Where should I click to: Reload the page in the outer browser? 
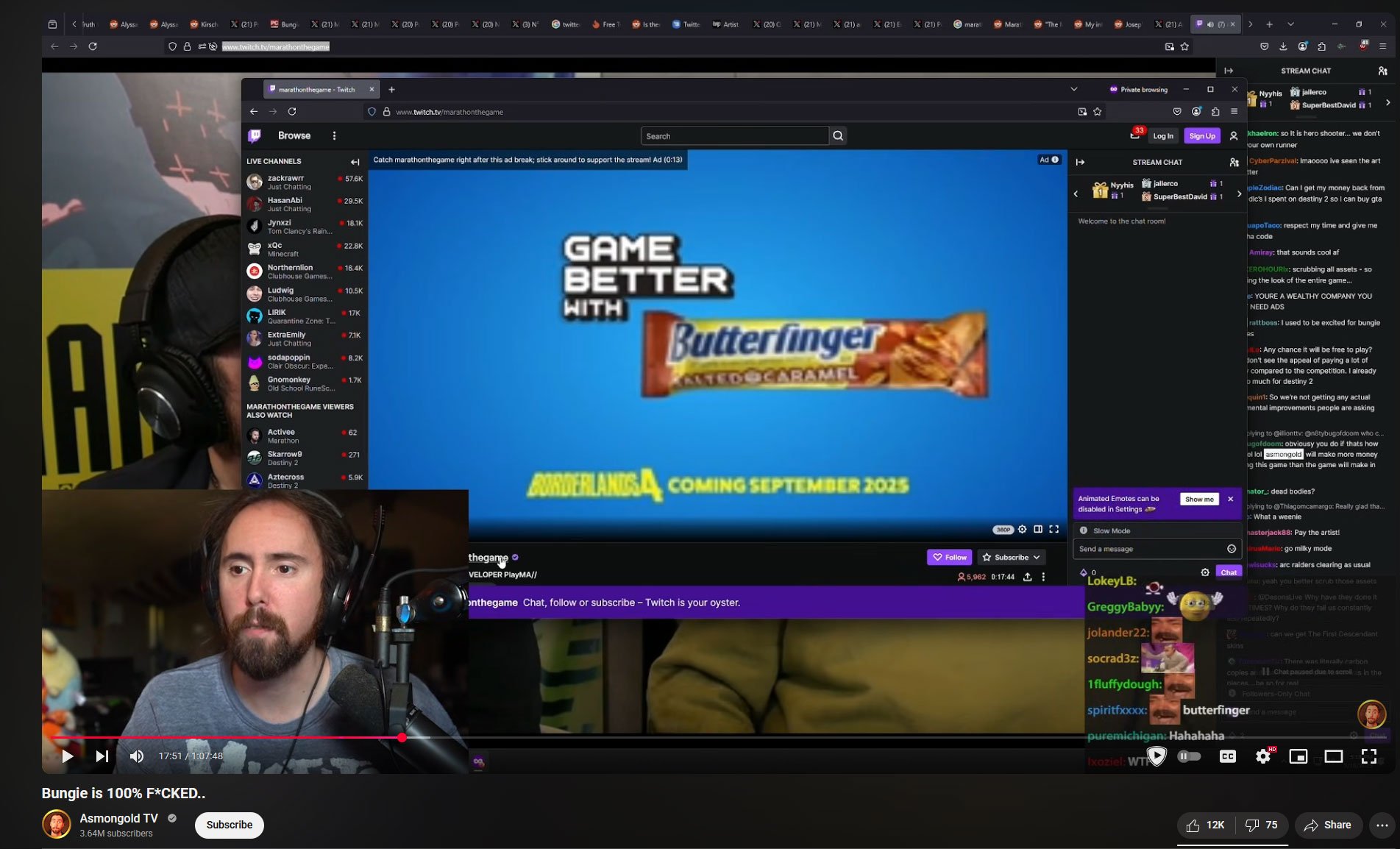point(93,46)
